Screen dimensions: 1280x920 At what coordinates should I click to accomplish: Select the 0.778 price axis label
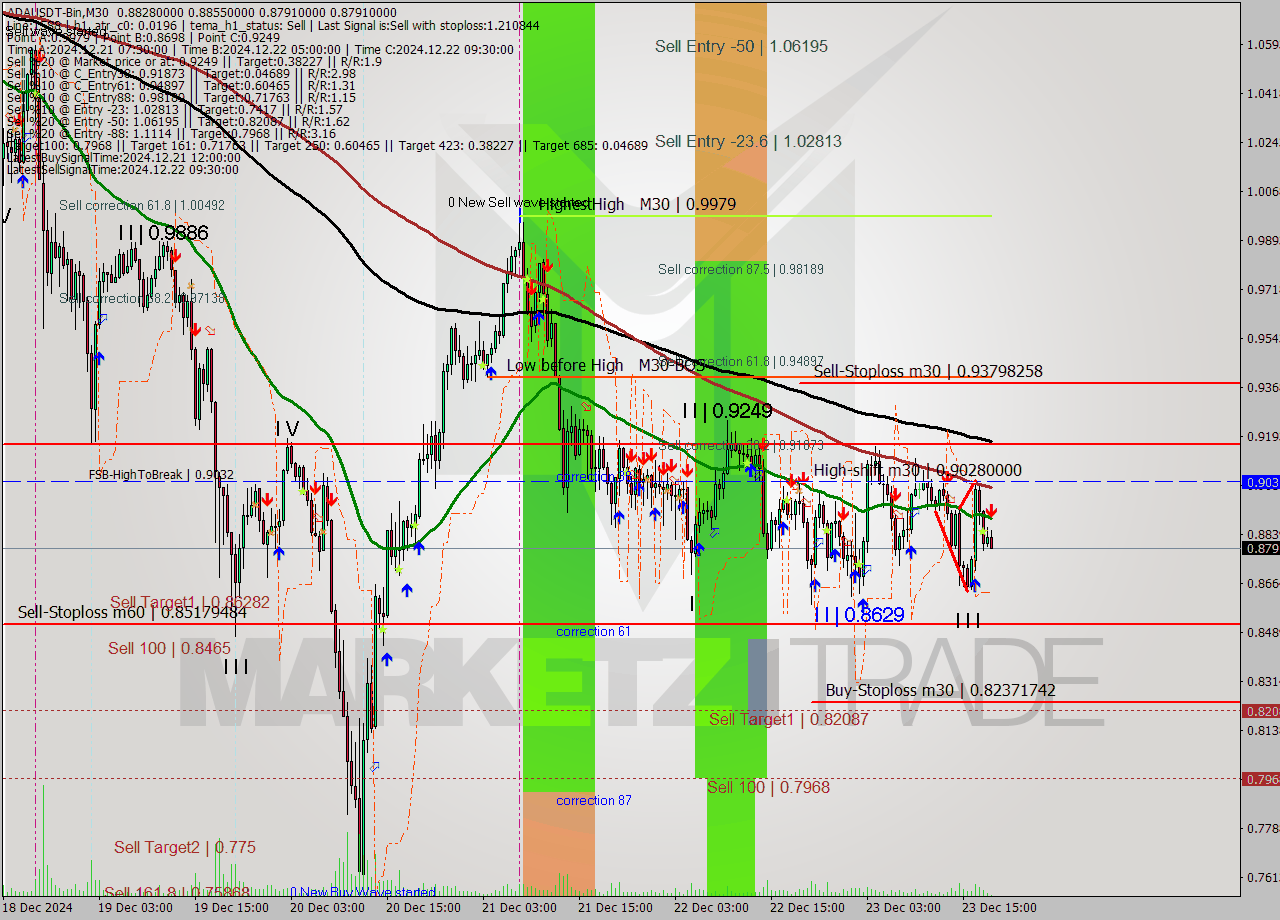(x=1262, y=828)
